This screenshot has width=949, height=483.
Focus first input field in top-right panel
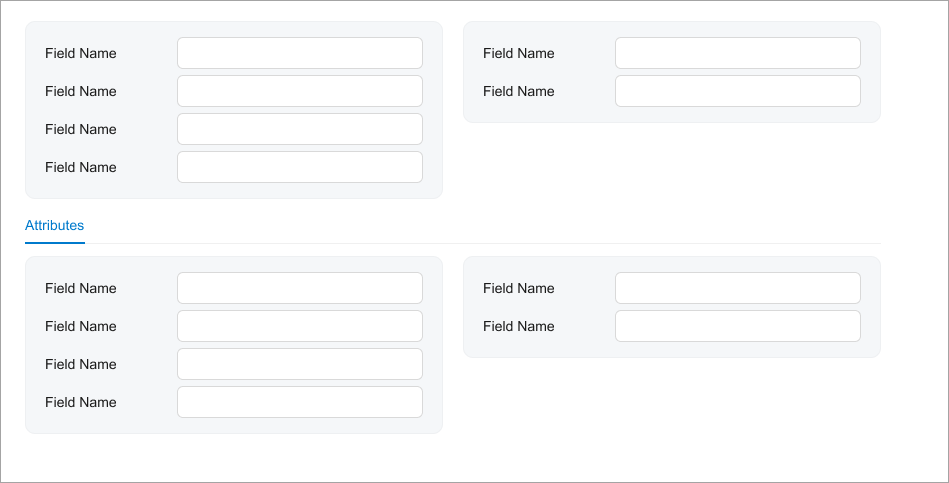click(x=738, y=53)
